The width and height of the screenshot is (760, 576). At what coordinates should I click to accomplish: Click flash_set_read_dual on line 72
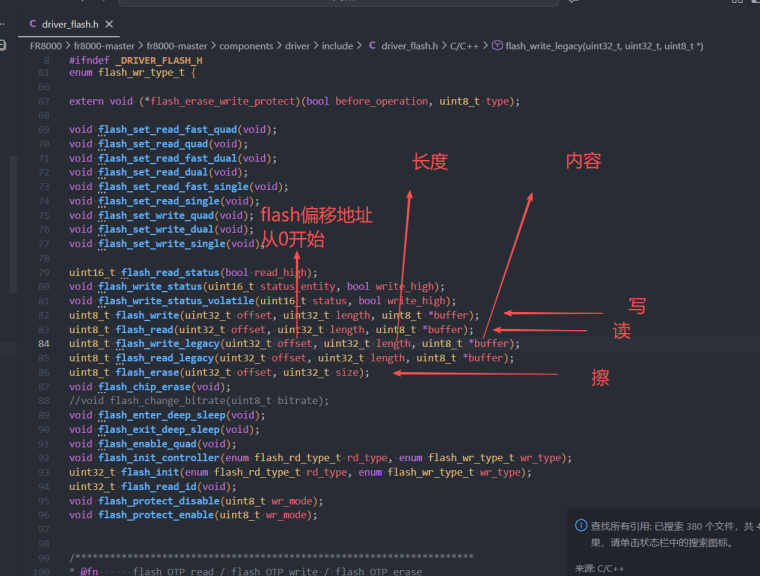point(153,173)
